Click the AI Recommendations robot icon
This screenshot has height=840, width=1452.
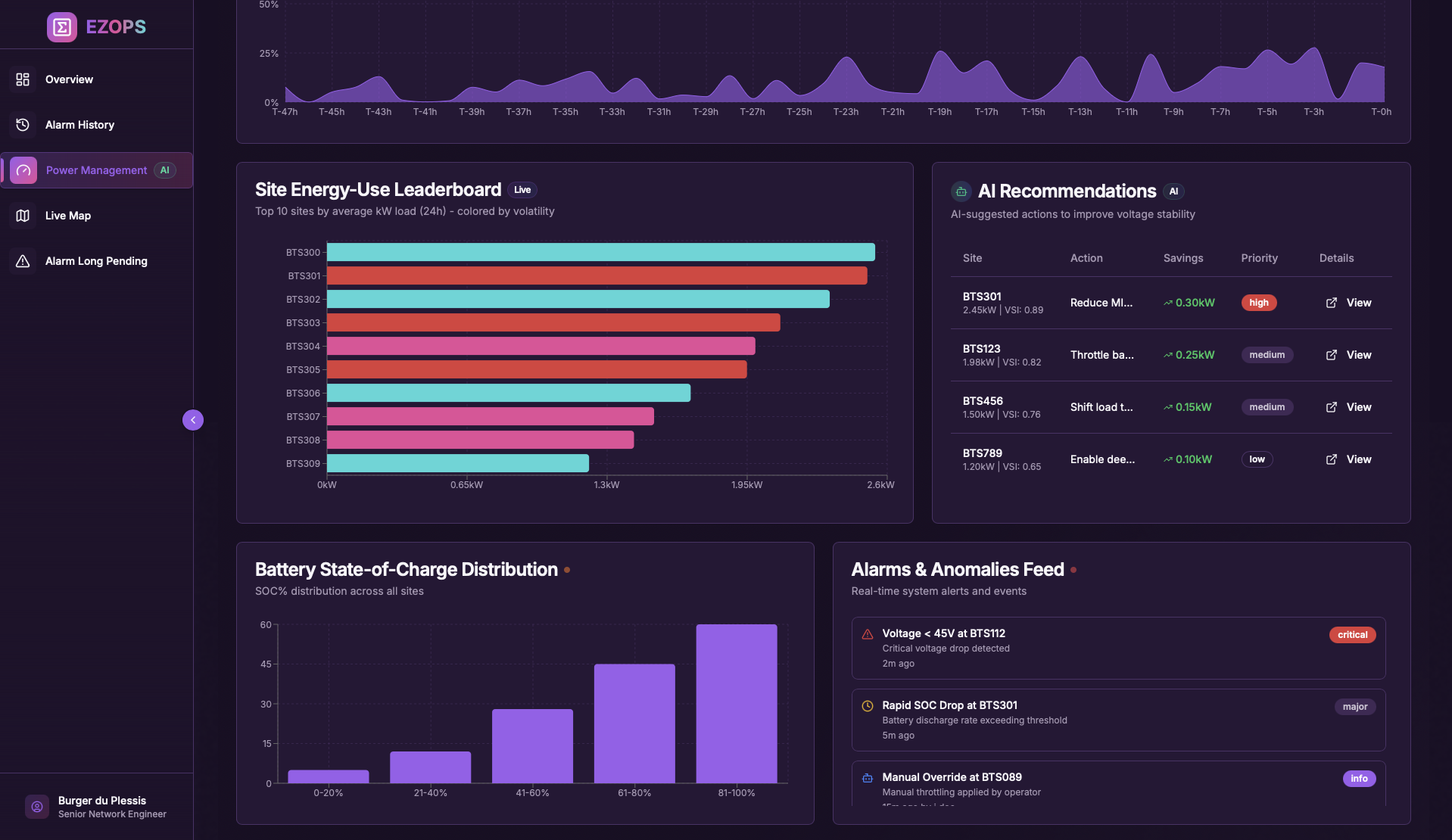961,191
